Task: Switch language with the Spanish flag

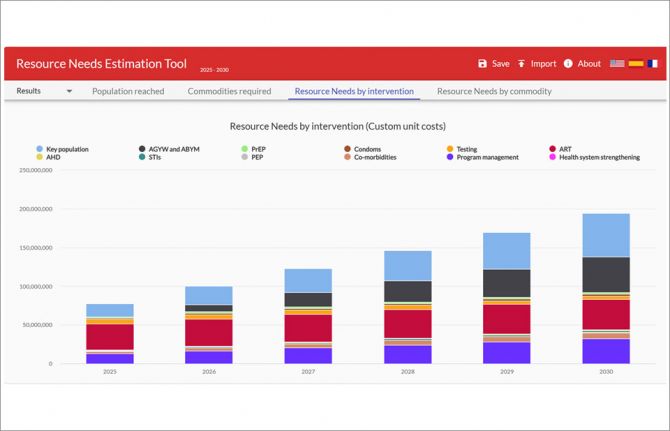Action: coord(636,64)
